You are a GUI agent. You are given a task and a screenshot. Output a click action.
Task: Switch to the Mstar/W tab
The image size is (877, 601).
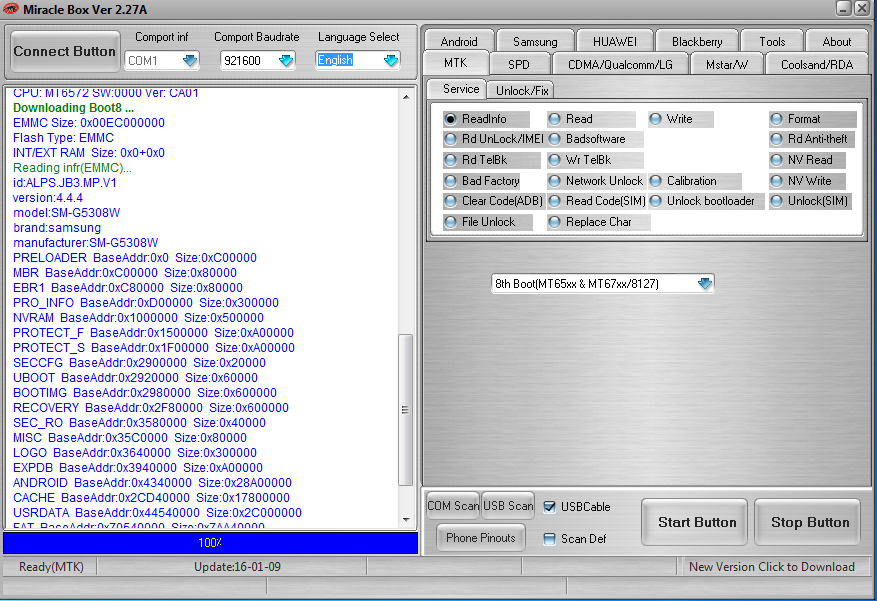click(x=726, y=64)
